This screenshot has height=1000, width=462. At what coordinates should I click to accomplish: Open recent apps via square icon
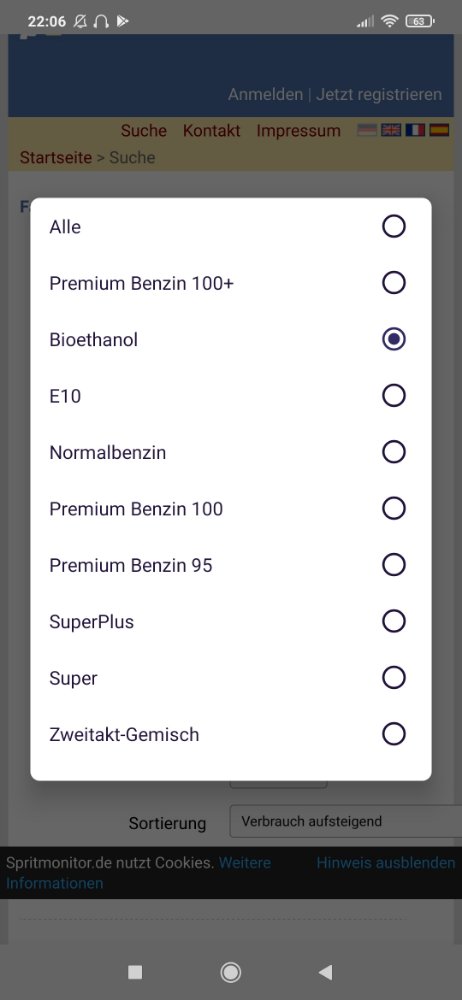(x=135, y=972)
